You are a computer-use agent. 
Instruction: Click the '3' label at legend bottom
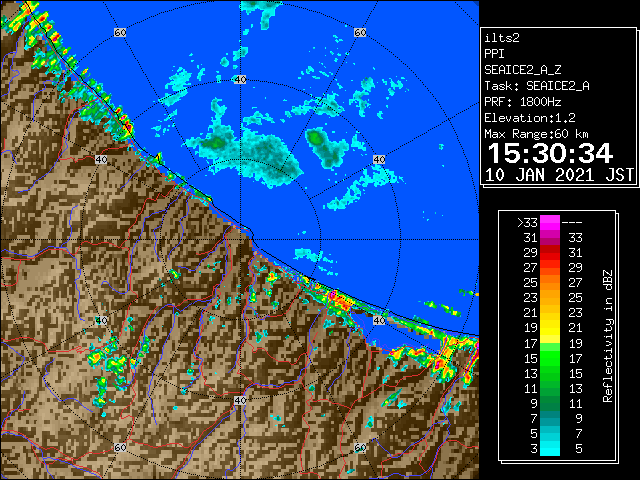(x=534, y=449)
